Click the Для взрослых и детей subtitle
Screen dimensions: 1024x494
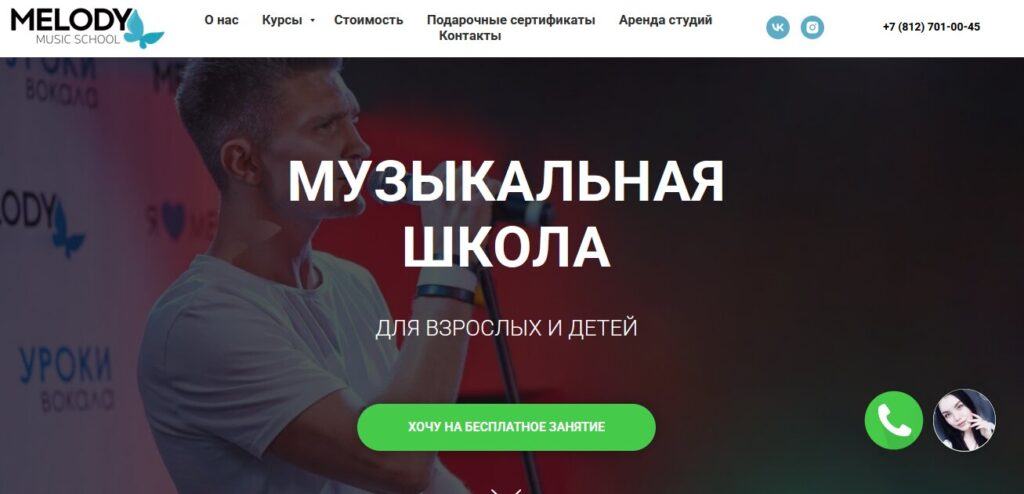pyautogui.click(x=506, y=327)
